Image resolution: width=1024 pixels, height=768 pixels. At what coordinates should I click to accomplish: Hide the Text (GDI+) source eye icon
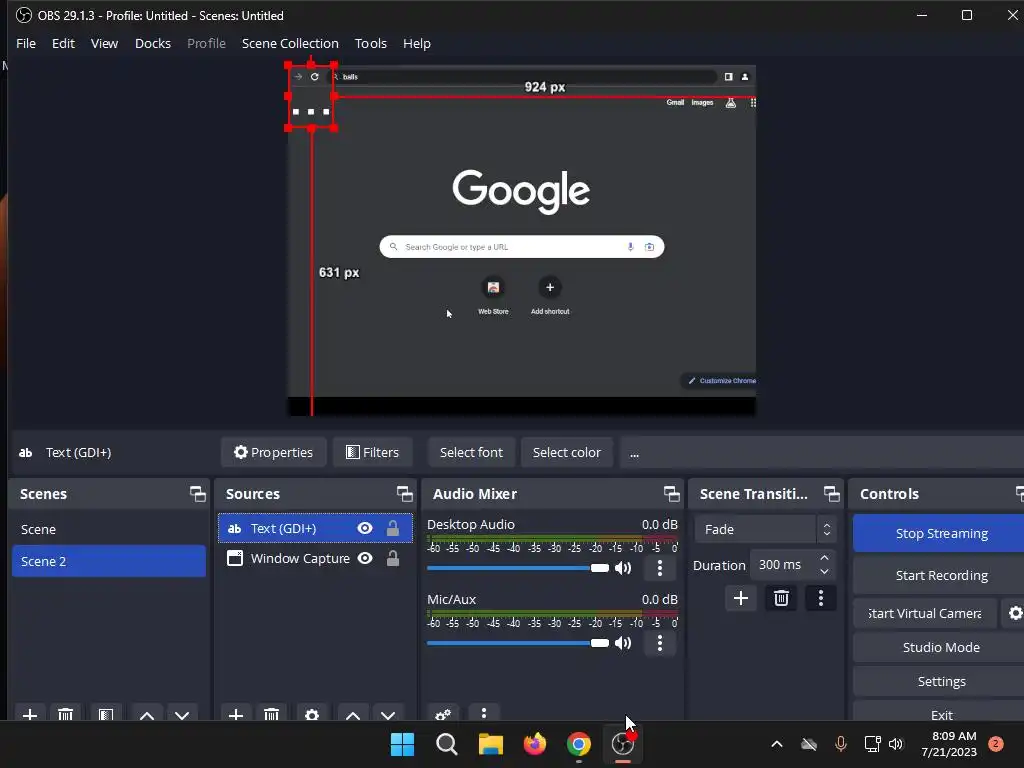click(x=365, y=528)
